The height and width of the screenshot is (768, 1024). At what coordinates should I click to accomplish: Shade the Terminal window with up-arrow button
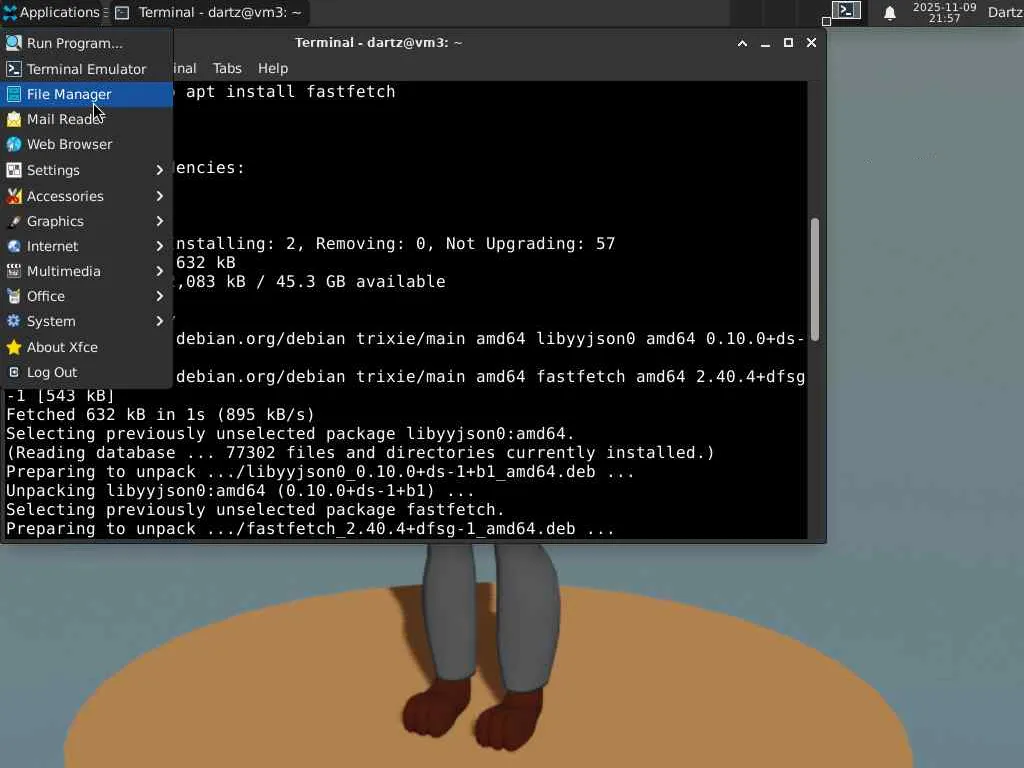coord(742,43)
